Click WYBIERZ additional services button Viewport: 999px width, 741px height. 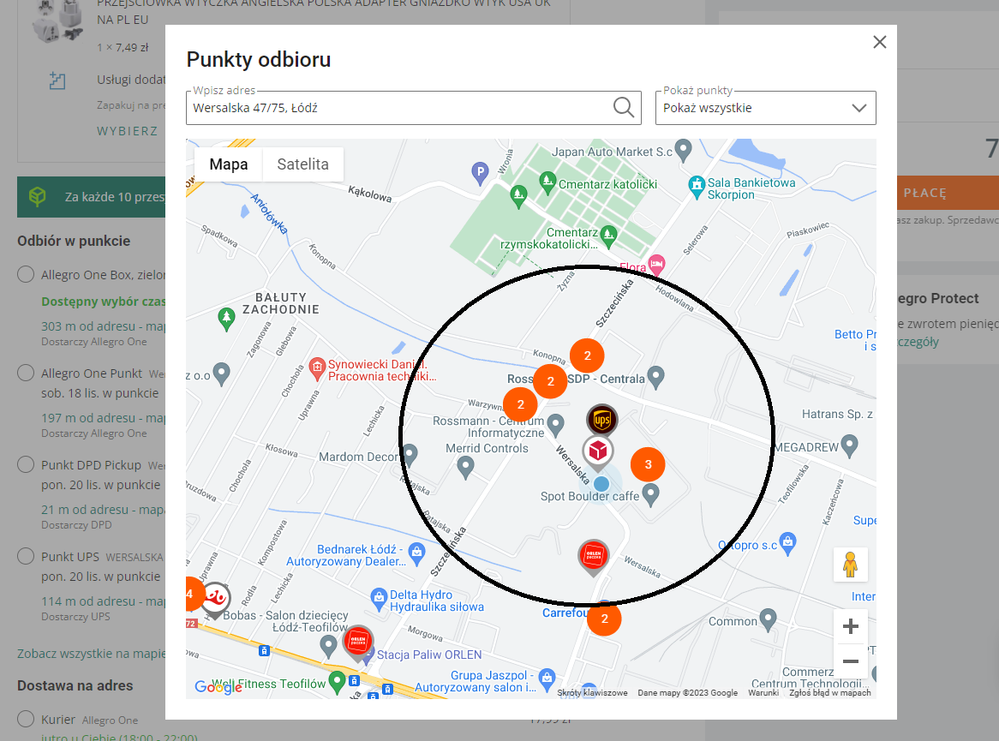[127, 131]
